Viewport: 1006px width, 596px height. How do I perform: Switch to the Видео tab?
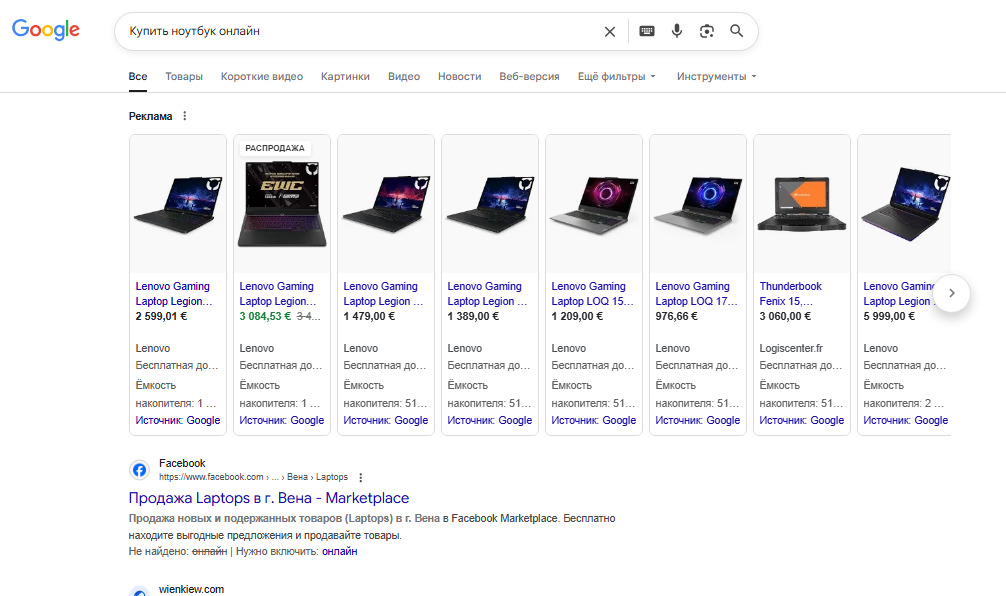pyautogui.click(x=404, y=76)
